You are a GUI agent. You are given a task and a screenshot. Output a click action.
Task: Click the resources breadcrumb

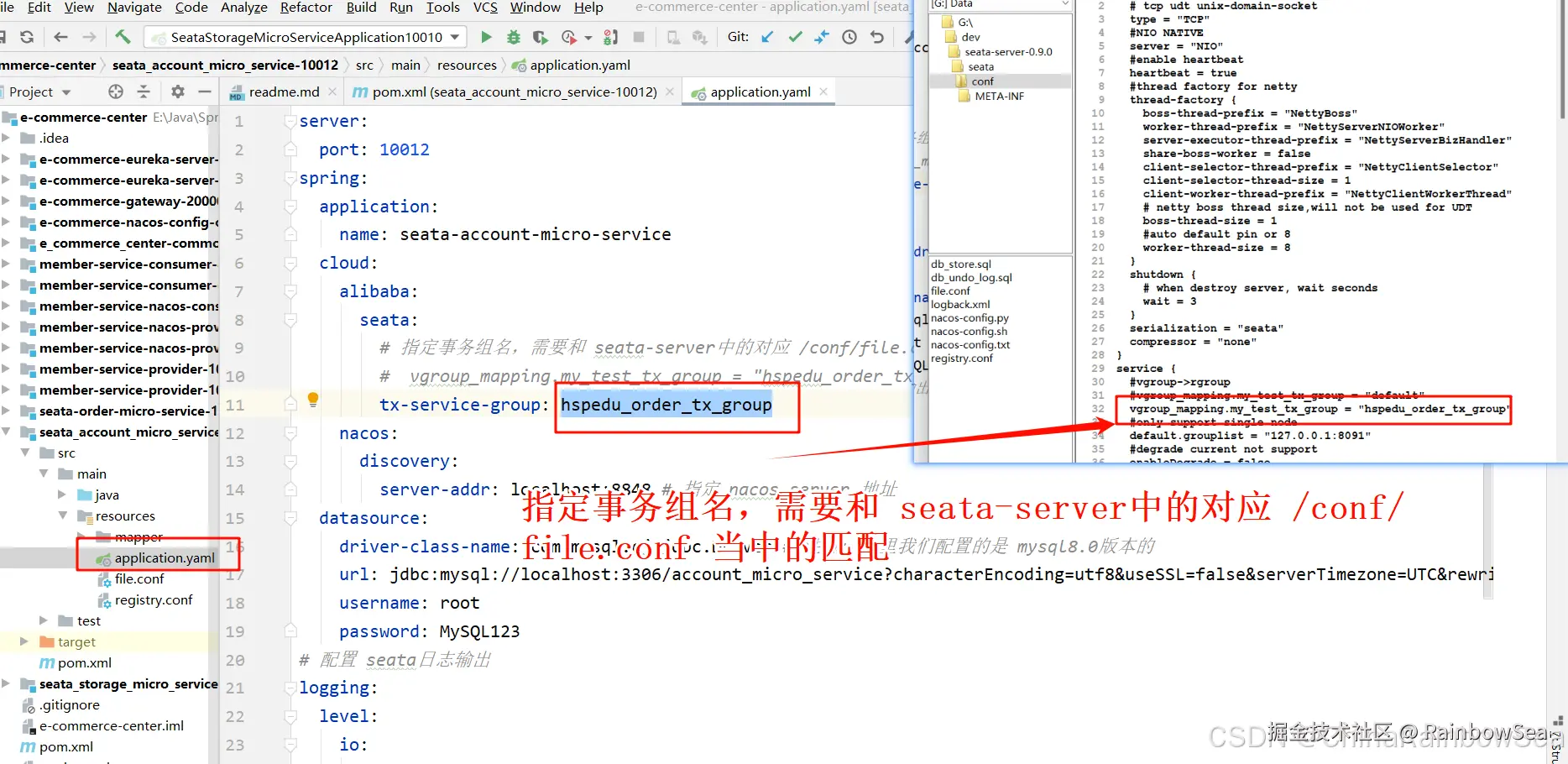coord(467,65)
